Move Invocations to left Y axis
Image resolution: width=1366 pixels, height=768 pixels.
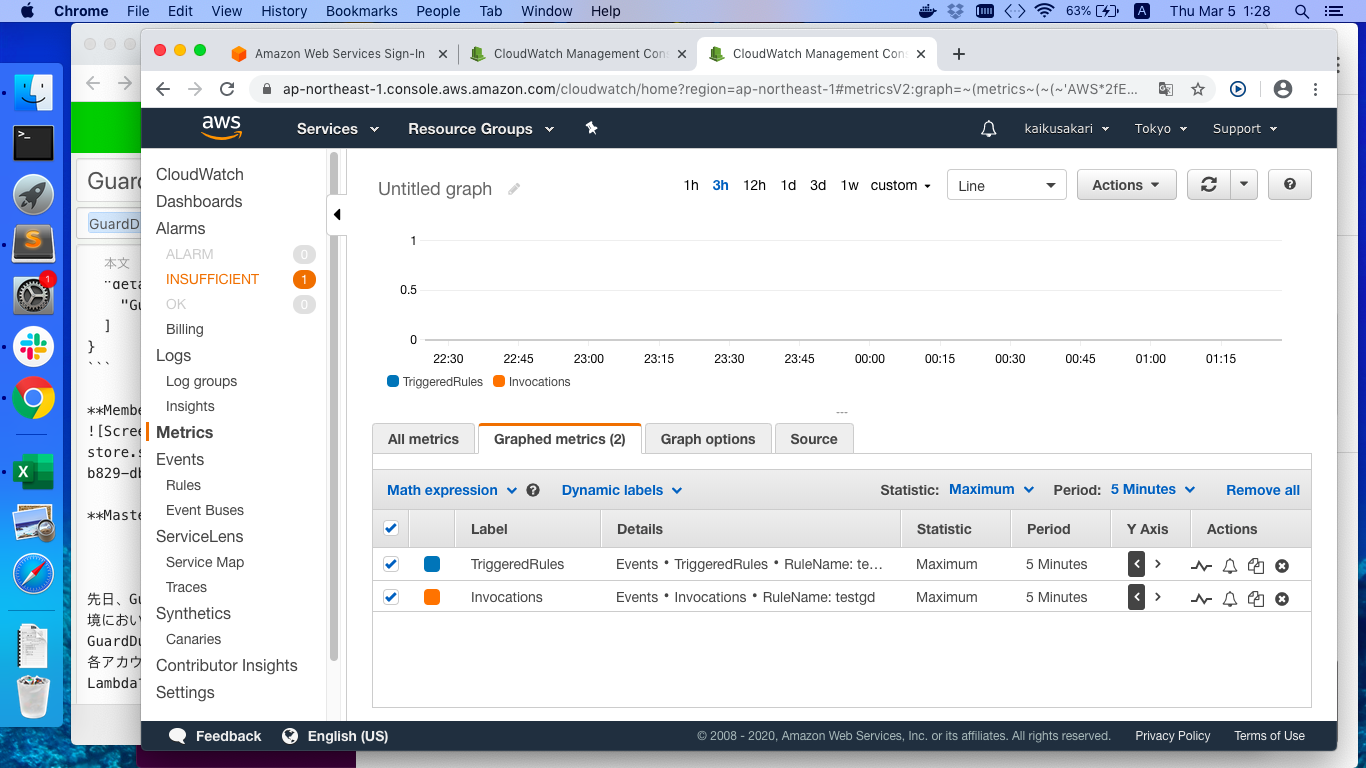[1136, 597]
